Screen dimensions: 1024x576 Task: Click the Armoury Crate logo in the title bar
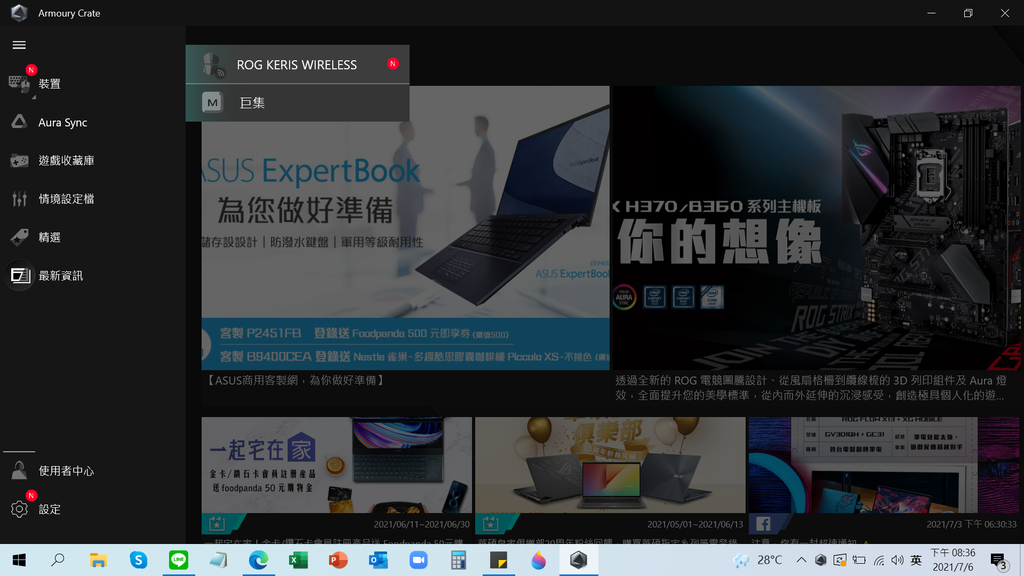pos(19,12)
